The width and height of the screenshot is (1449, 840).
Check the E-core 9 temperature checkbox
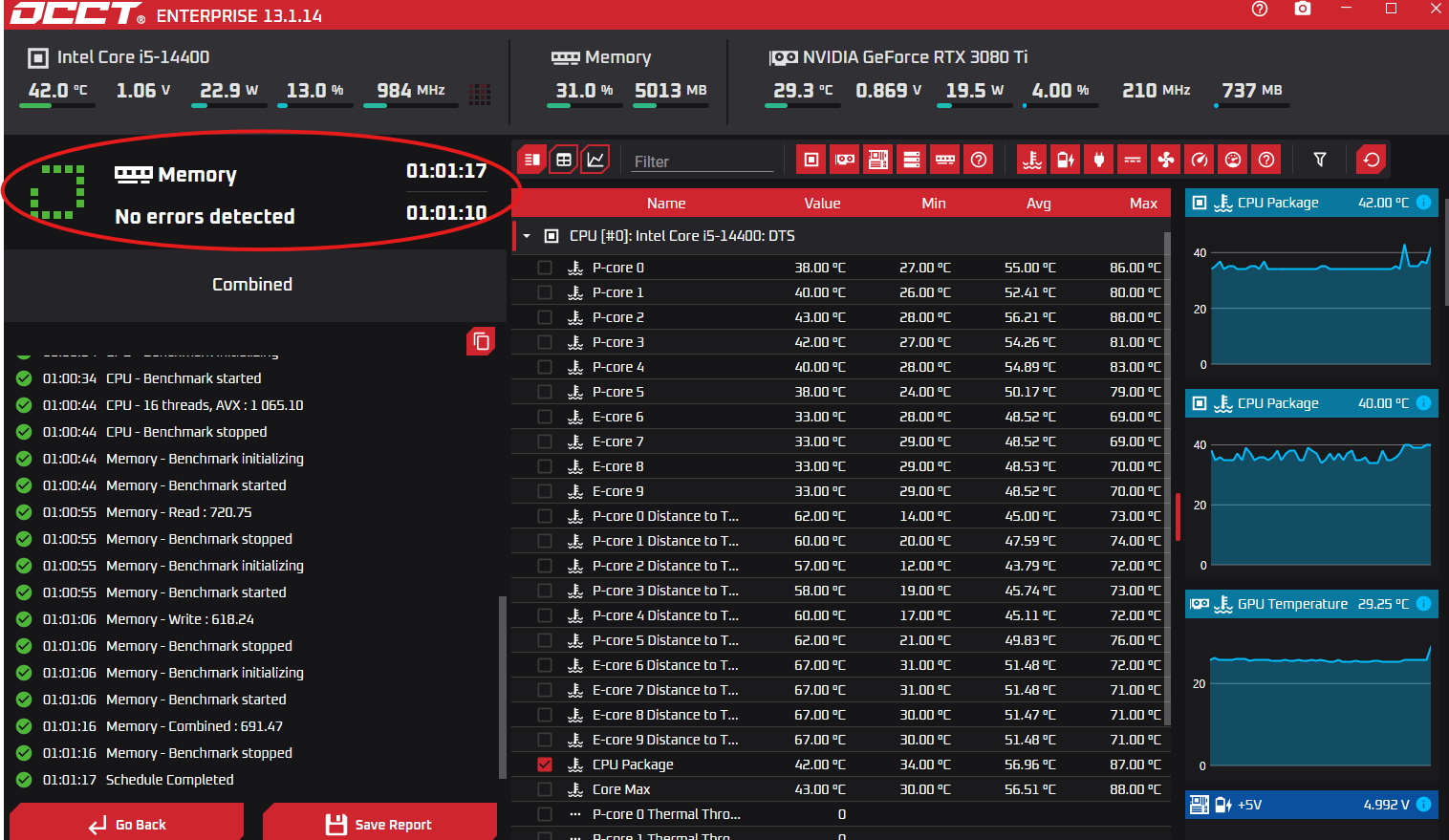pyautogui.click(x=545, y=491)
